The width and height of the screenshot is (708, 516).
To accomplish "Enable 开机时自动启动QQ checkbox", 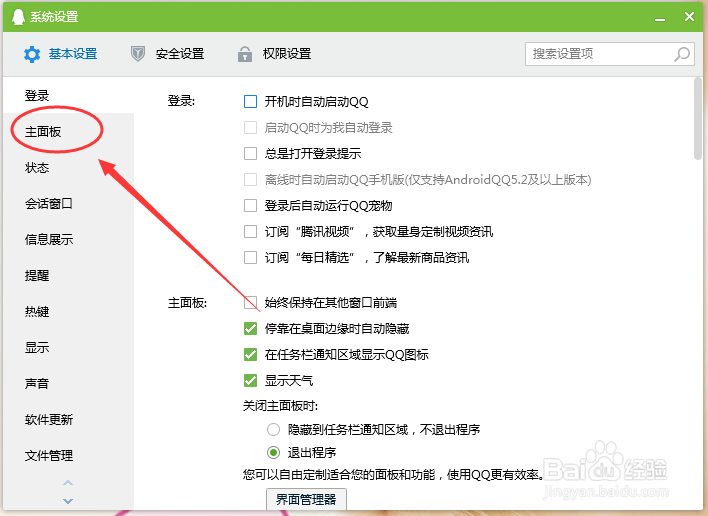I will pos(251,102).
